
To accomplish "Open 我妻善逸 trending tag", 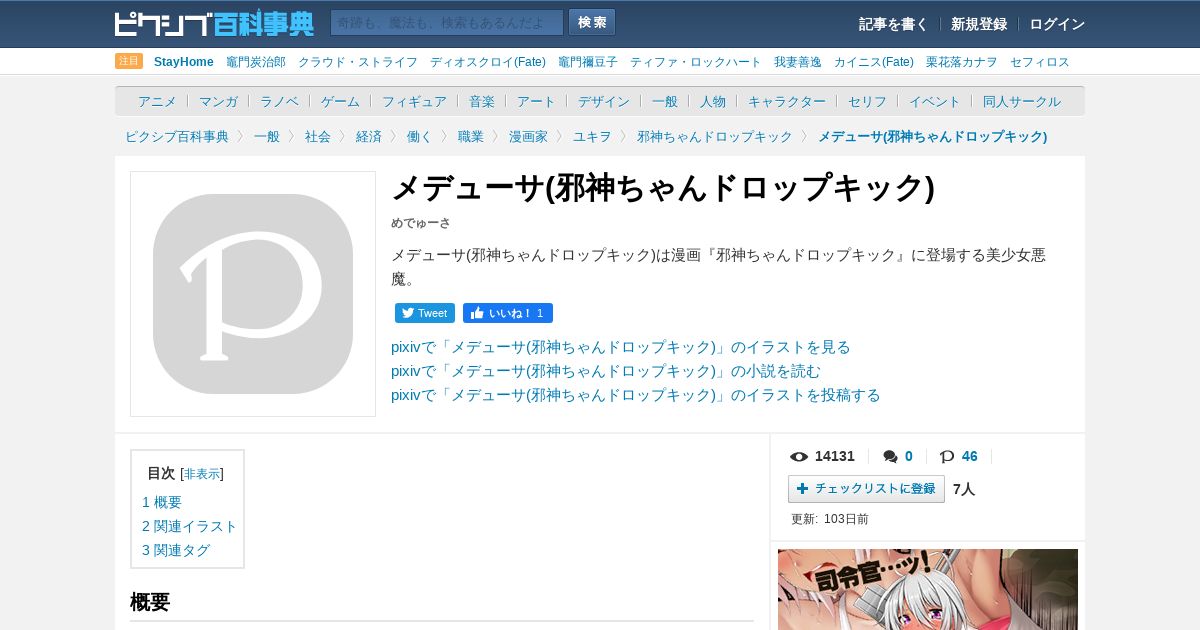I will pos(798,62).
